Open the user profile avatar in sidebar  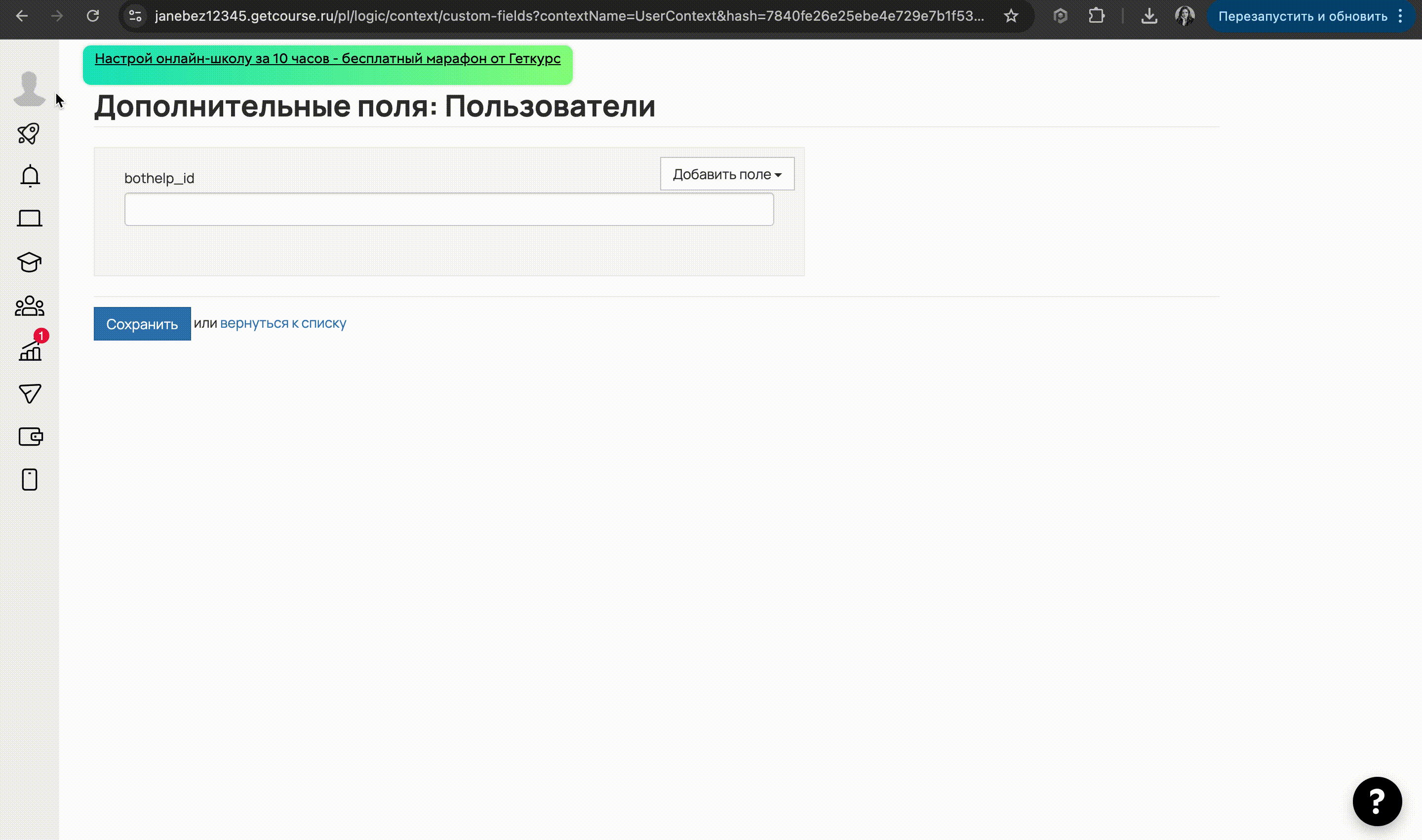pyautogui.click(x=29, y=88)
